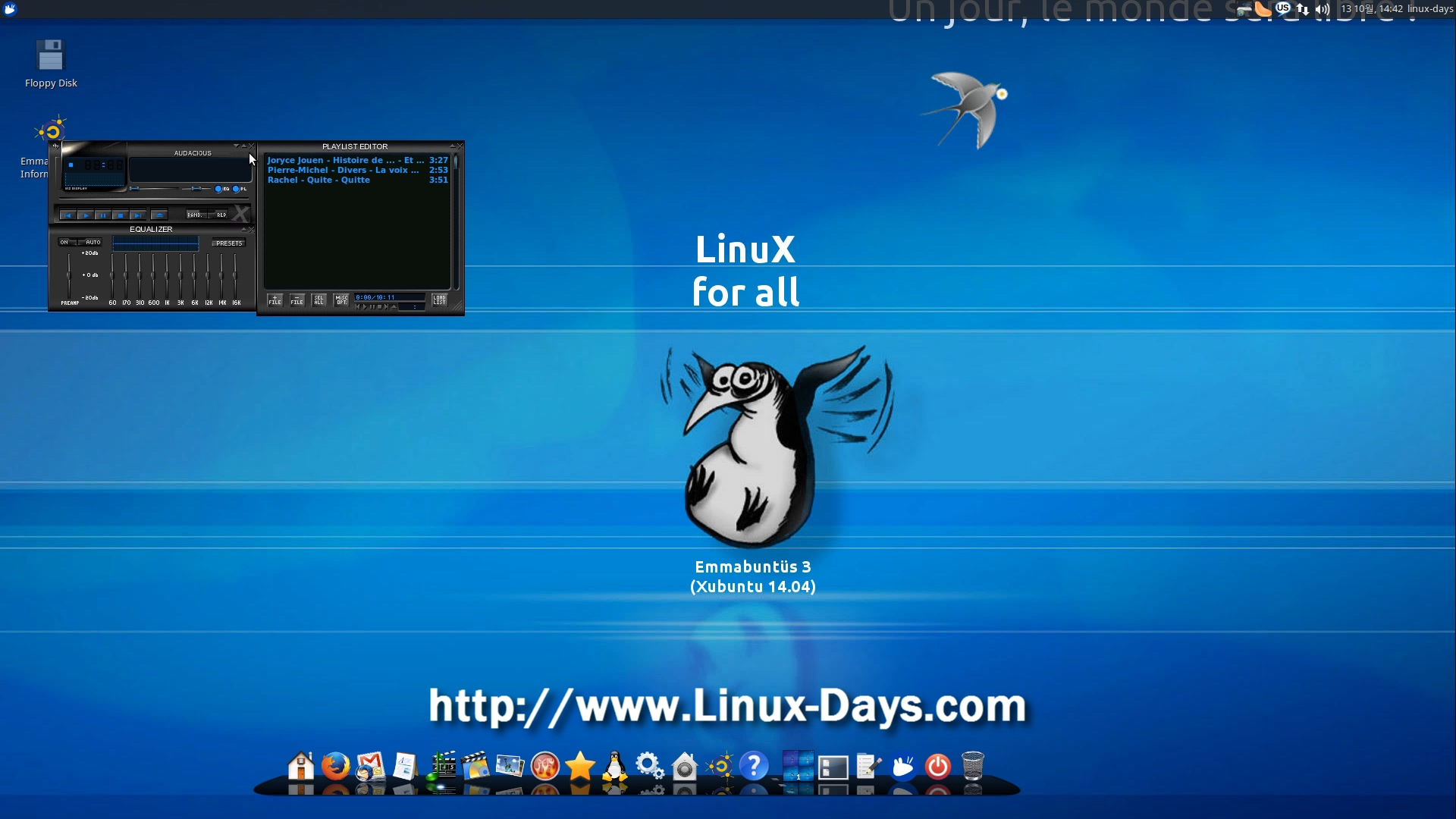Open the workspace switcher icon in dock

[x=798, y=766]
